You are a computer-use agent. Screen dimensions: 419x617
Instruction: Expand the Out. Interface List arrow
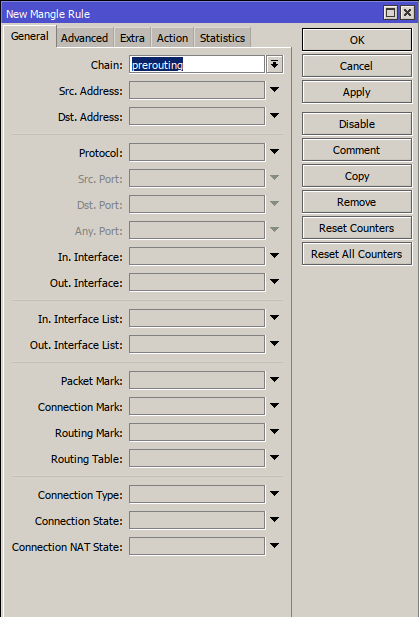tap(275, 344)
